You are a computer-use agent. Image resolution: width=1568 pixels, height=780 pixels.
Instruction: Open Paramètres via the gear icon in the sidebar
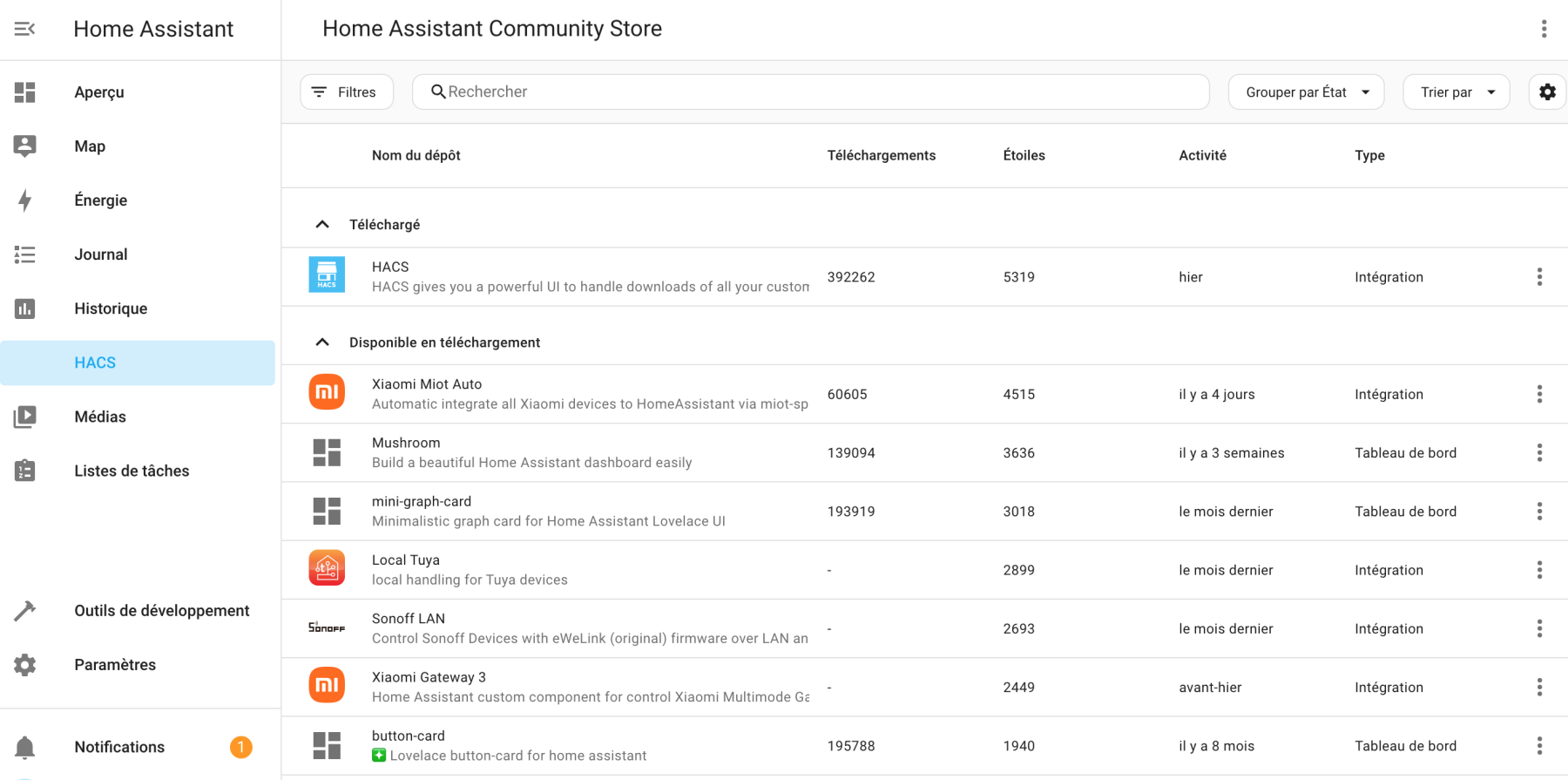tap(24, 665)
